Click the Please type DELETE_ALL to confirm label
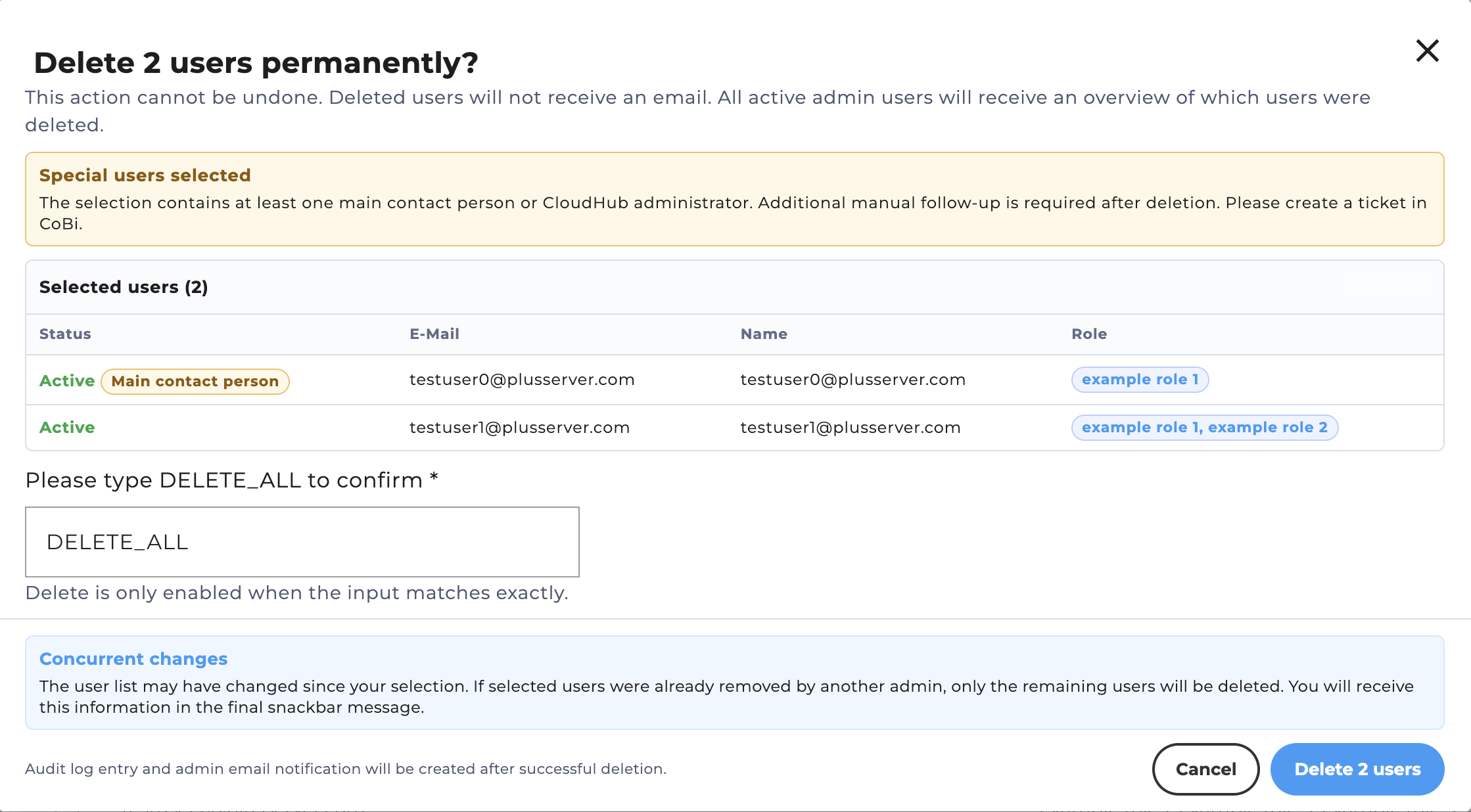This screenshot has width=1471, height=812. coord(231,480)
